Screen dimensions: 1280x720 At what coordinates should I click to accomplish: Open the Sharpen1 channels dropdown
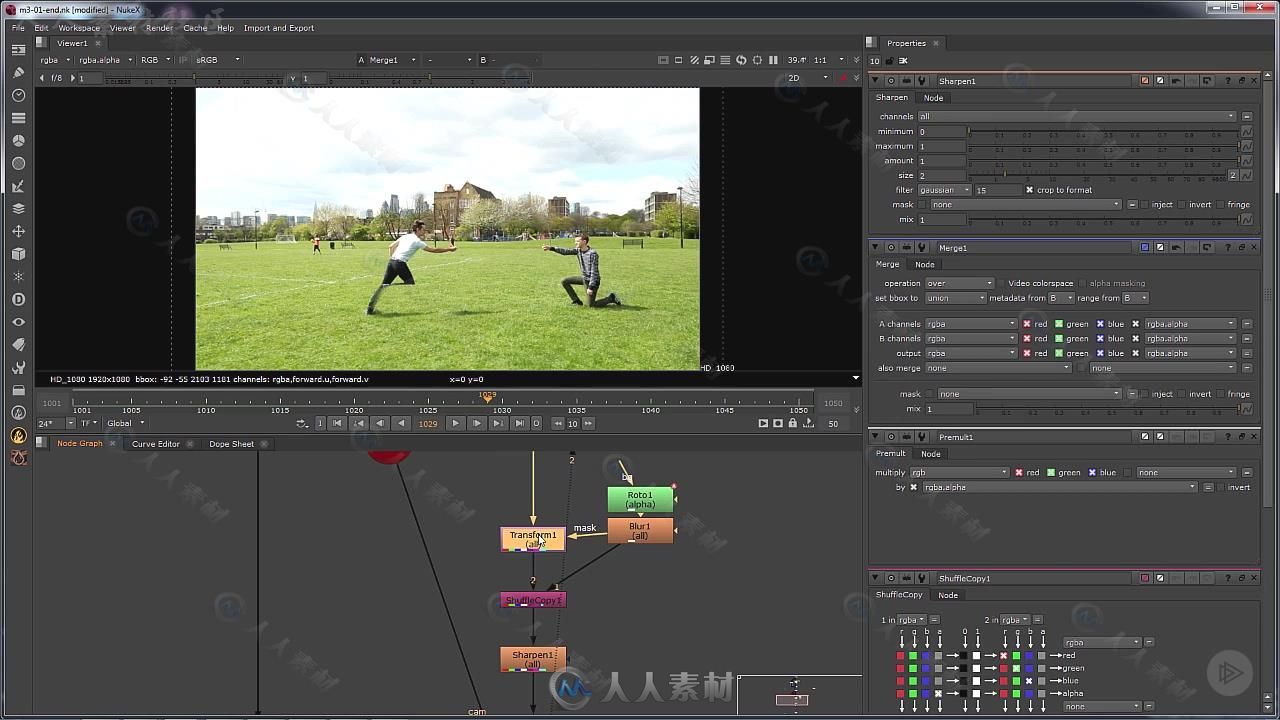(1076, 116)
